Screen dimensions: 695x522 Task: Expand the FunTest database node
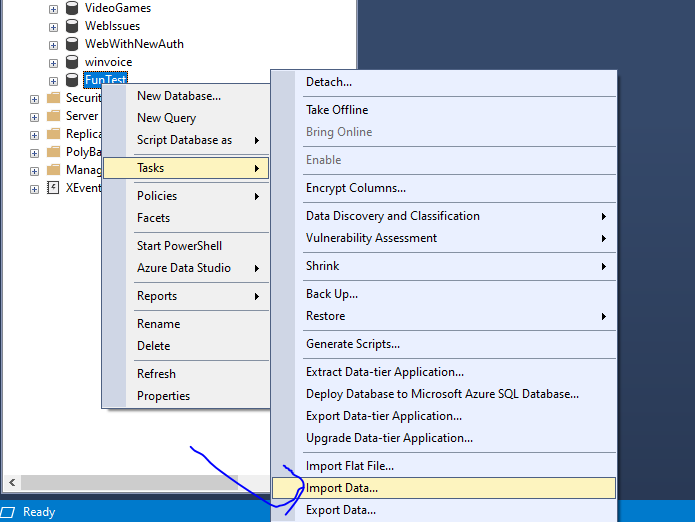tap(53, 82)
